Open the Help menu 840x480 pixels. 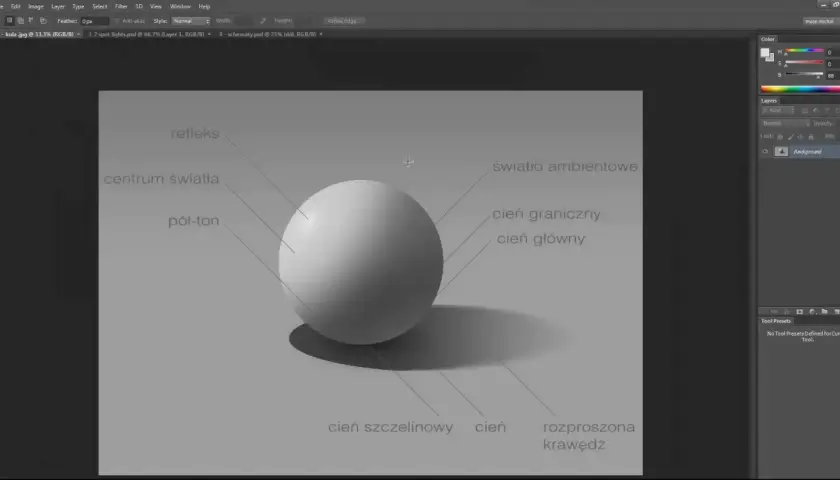pos(204,6)
